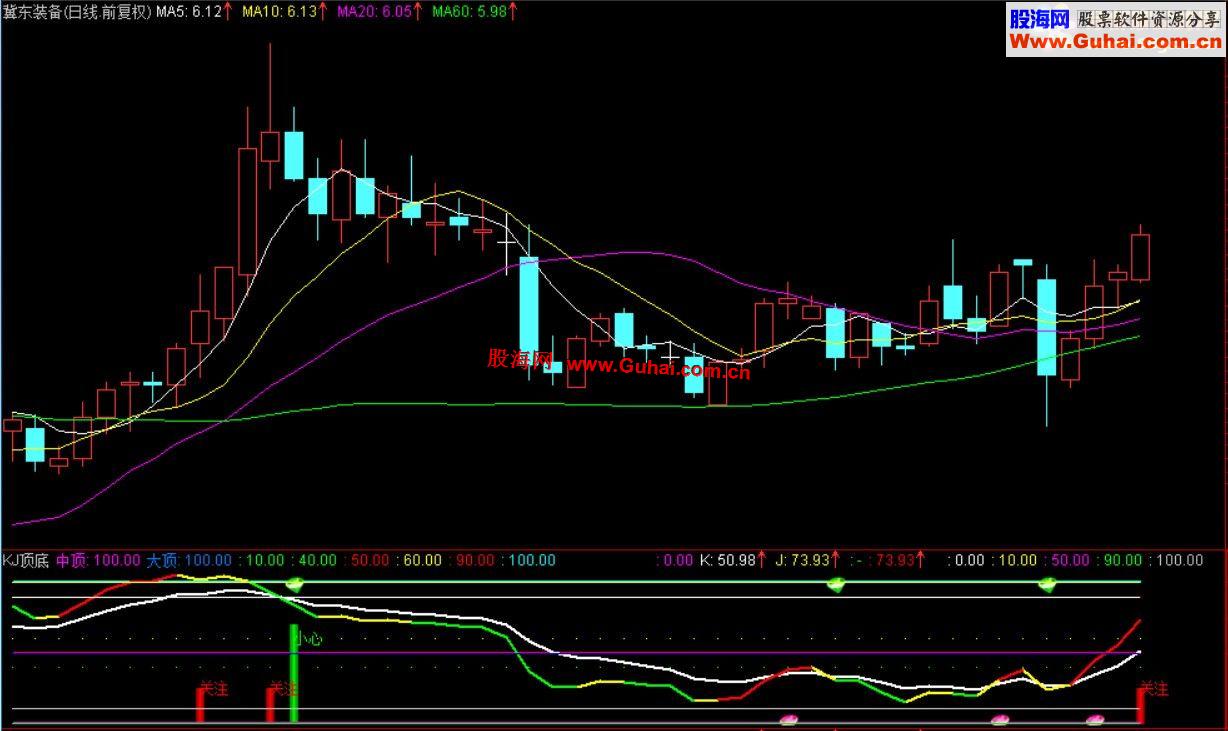1228x731 pixels.
Task: Select the MA5: 6.12 moving average label
Action: tap(188, 12)
